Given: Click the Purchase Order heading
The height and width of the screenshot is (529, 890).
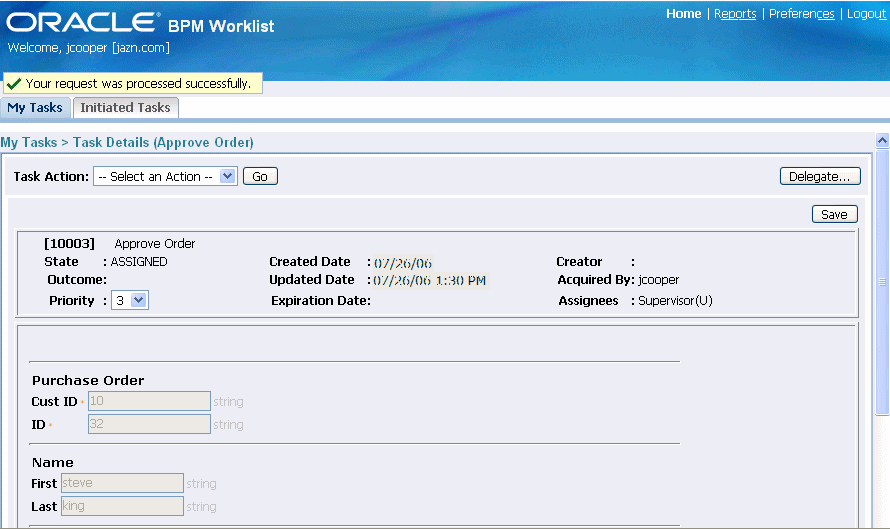Looking at the screenshot, I should (88, 380).
